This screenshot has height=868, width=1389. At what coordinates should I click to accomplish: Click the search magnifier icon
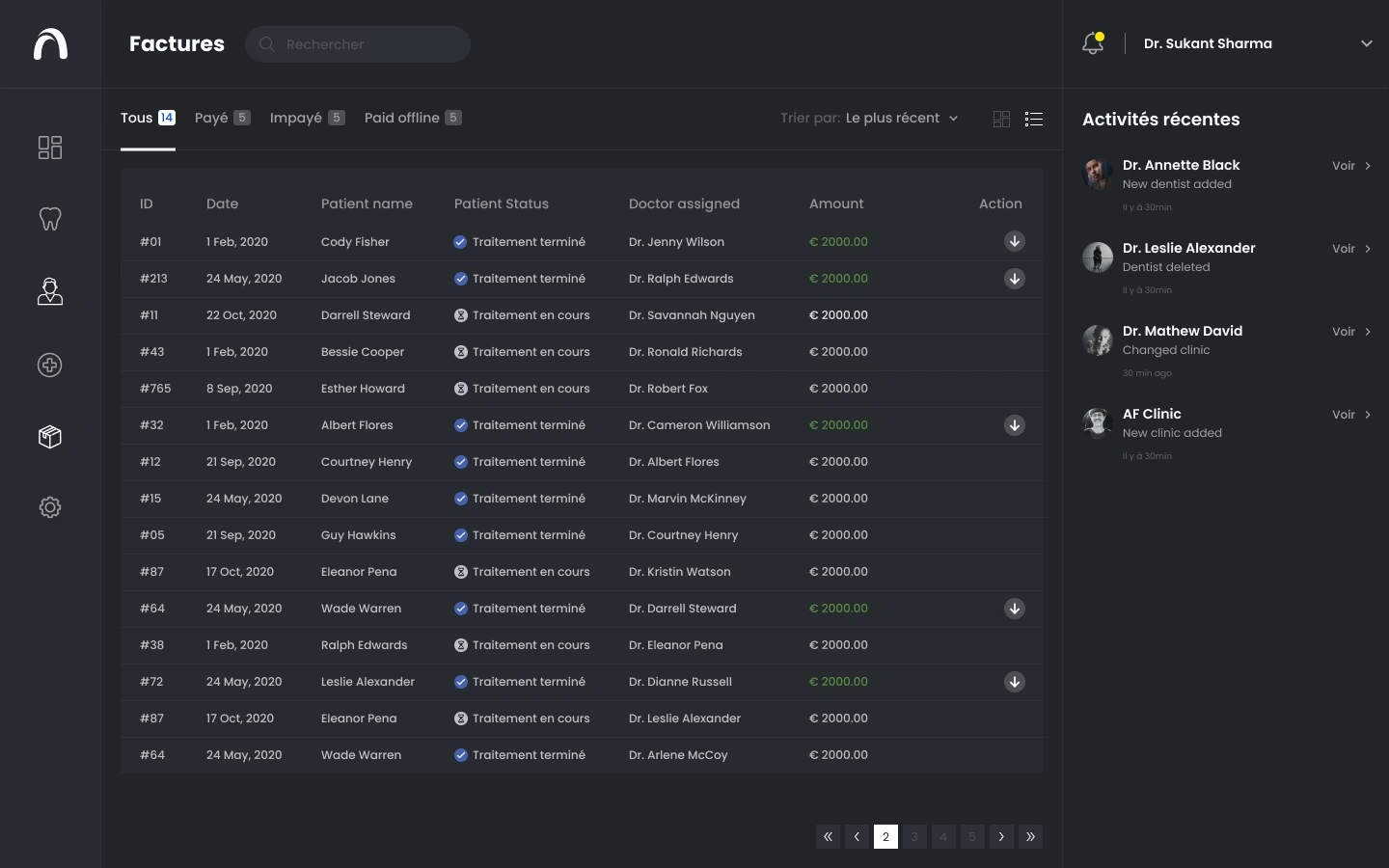tap(267, 44)
